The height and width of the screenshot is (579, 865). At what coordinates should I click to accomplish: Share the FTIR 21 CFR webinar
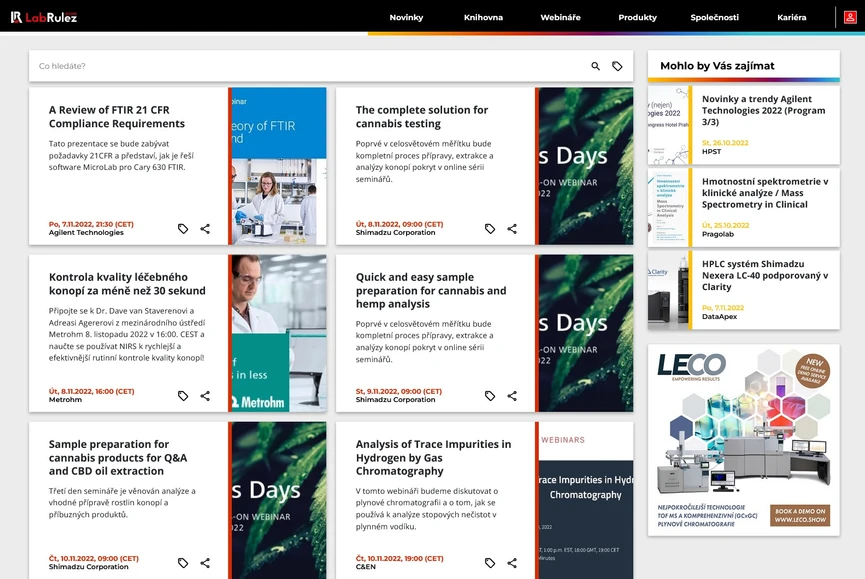[x=205, y=228]
